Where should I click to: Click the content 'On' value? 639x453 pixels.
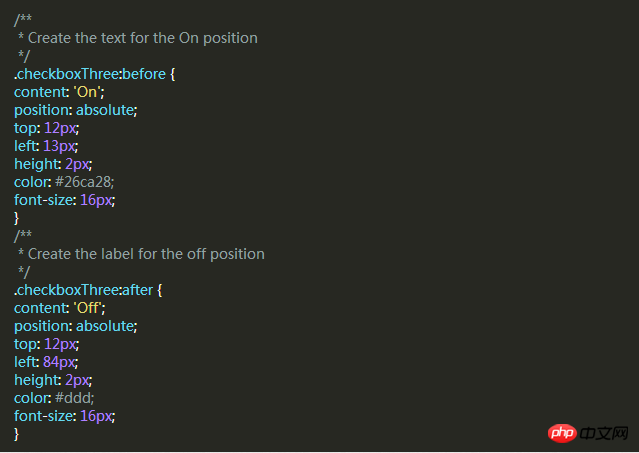coord(88,92)
